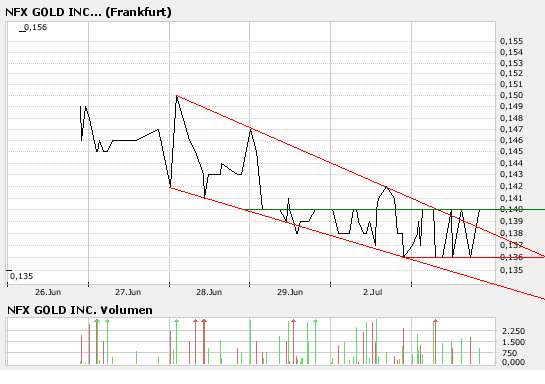This screenshot has width=545, height=384.
Task: Click the 0,148 price axis label
Action: [511, 119]
